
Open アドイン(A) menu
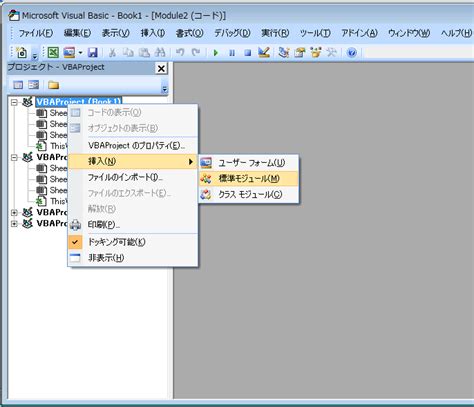359,33
